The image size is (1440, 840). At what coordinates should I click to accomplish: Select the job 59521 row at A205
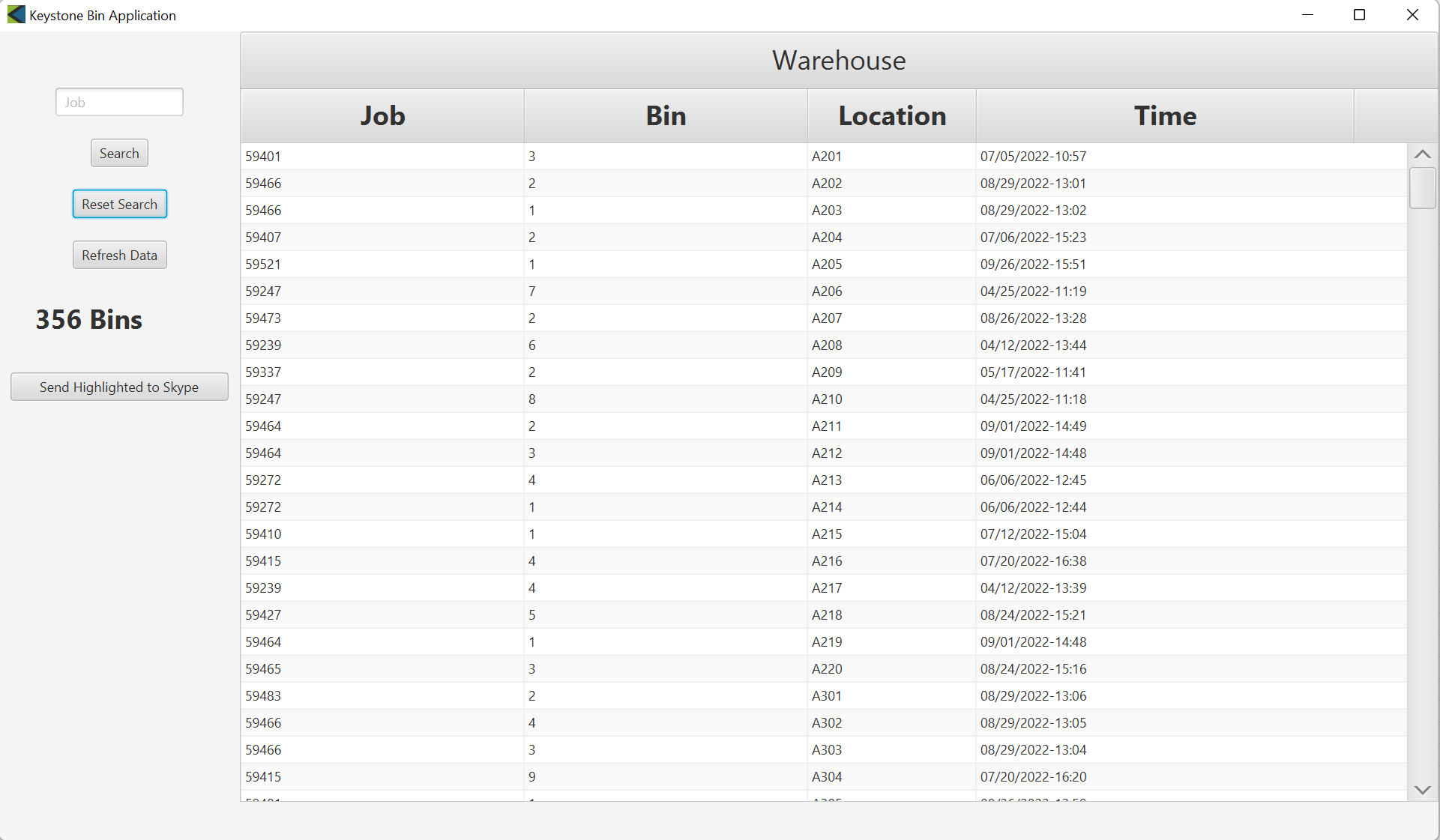point(600,264)
